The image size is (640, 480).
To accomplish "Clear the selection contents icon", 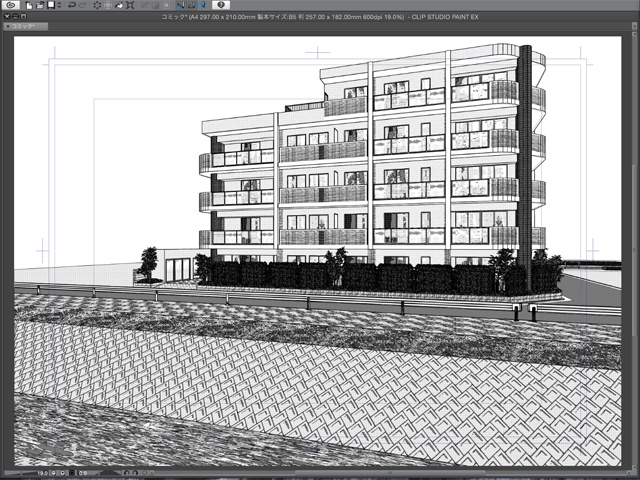I will pos(97,5).
